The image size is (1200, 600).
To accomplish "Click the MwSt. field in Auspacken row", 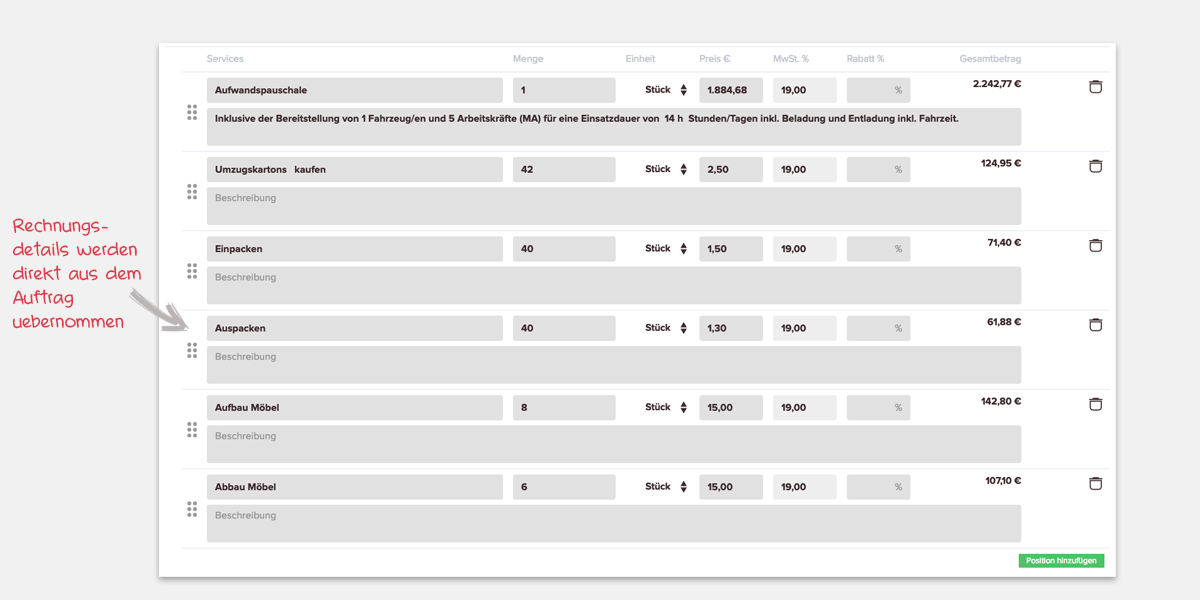I will click(x=805, y=328).
